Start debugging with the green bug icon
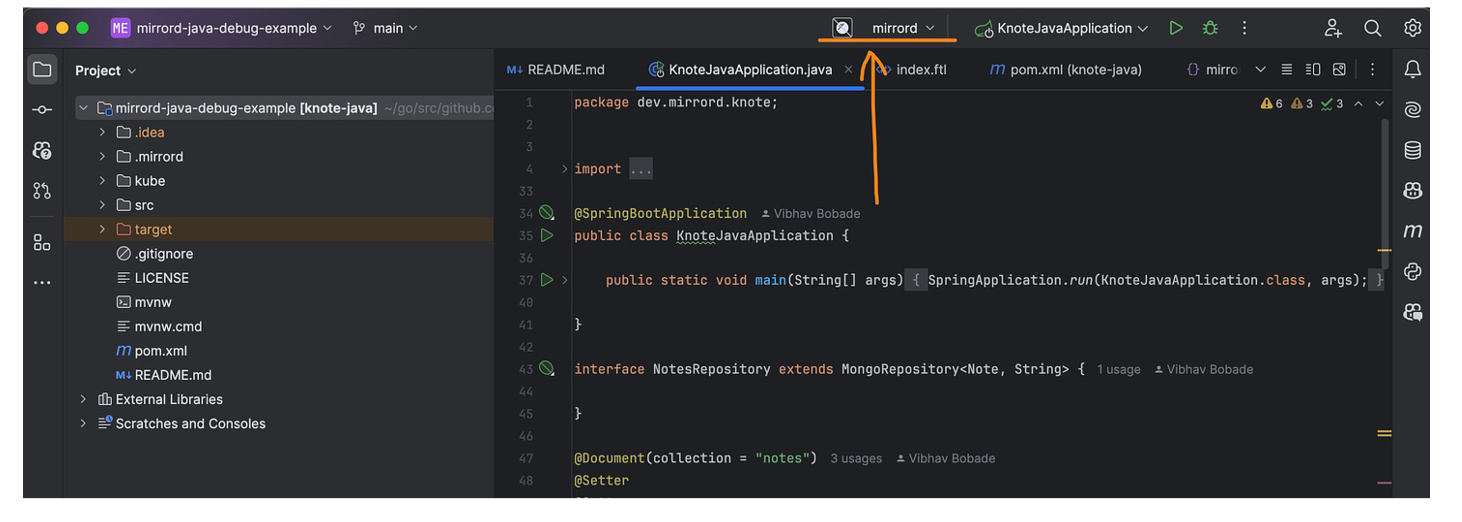The image size is (1462, 522). point(1210,28)
